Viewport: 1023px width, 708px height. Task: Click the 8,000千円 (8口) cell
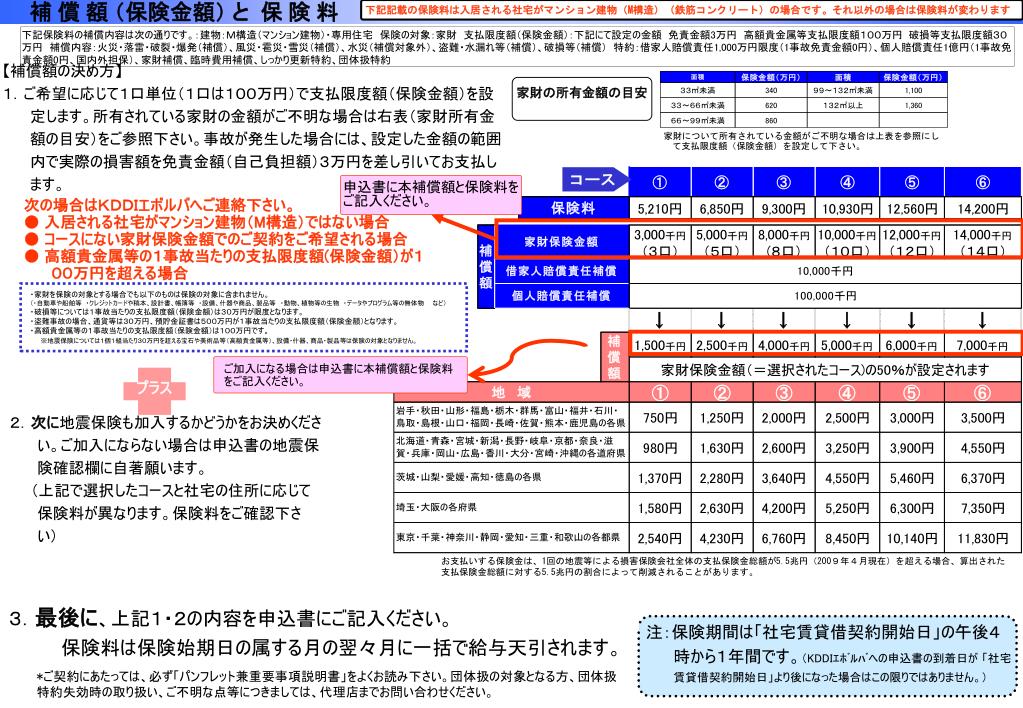784,241
